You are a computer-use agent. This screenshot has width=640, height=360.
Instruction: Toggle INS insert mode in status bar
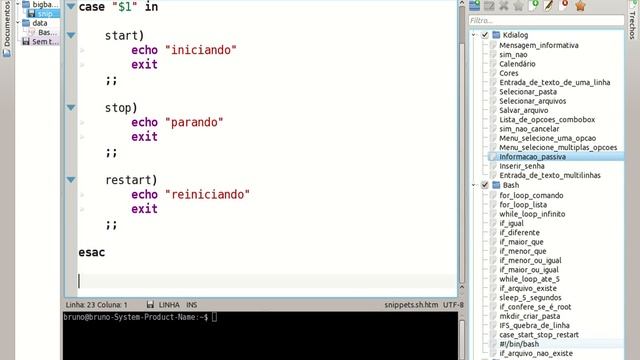[192, 305]
